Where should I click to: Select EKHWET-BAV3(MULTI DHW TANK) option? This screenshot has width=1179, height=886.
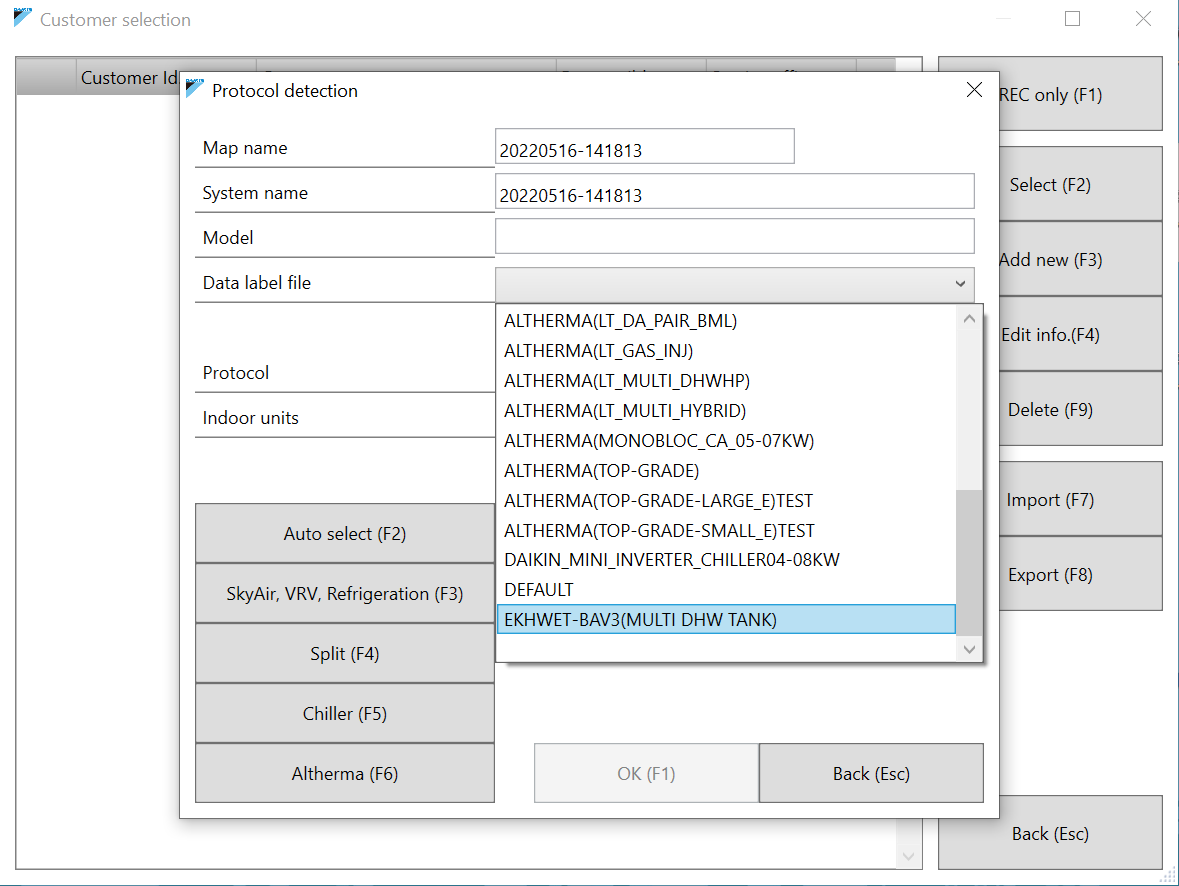[x=726, y=620]
